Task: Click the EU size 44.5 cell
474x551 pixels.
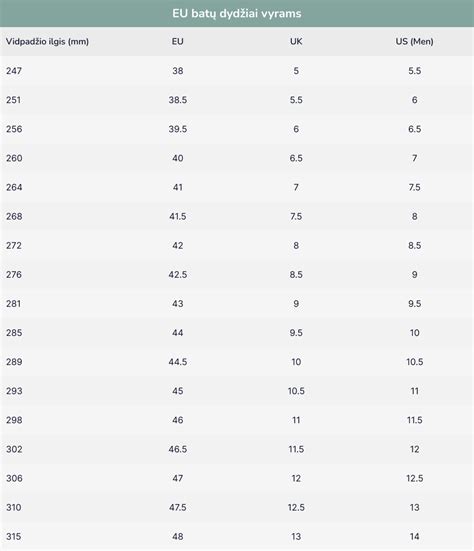Action: click(x=177, y=362)
